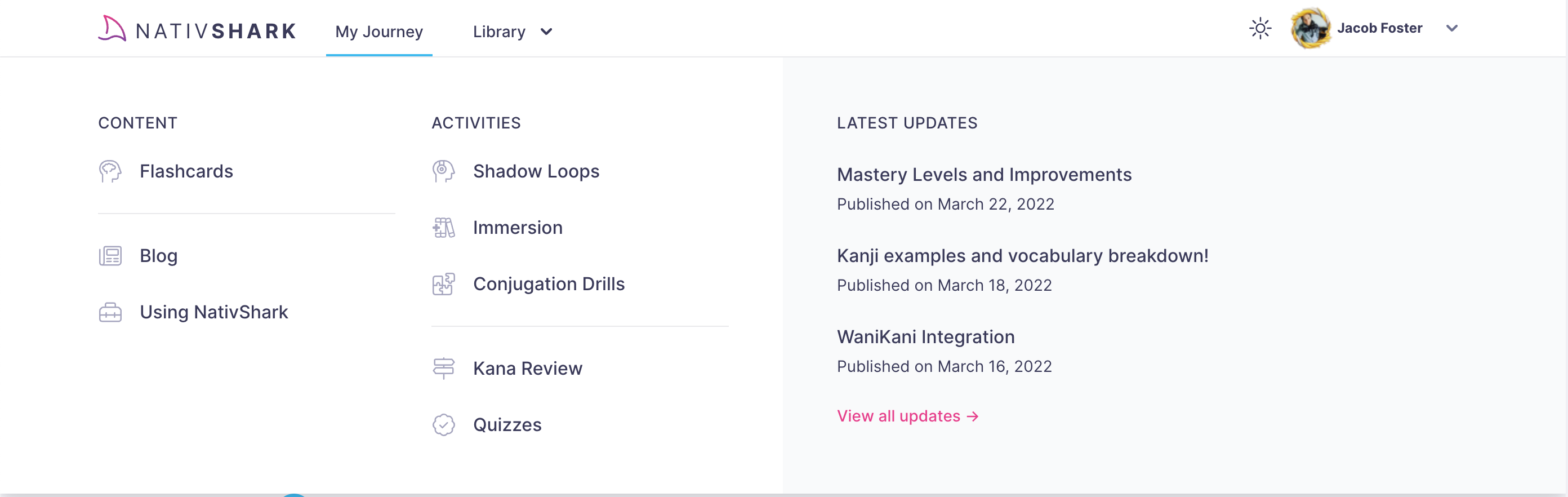
Task: Select Flashcards from the Content menu
Action: 186,171
